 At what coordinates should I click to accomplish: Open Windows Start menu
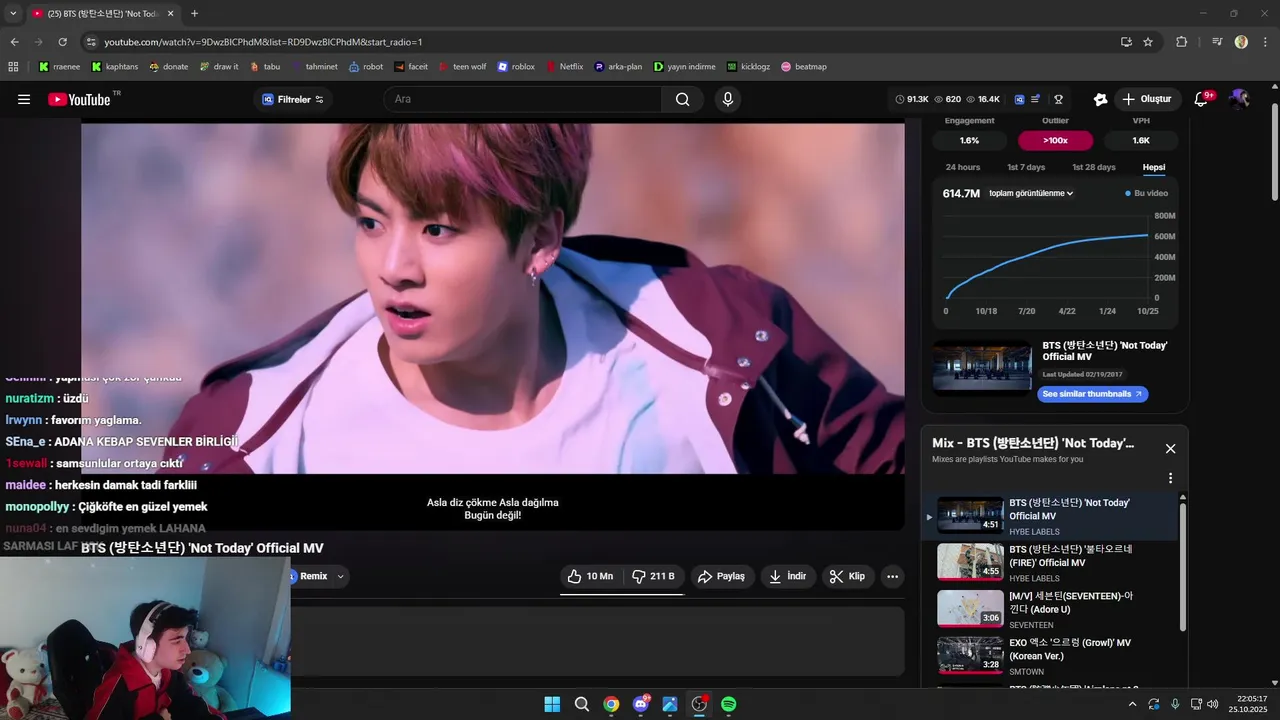click(x=552, y=704)
